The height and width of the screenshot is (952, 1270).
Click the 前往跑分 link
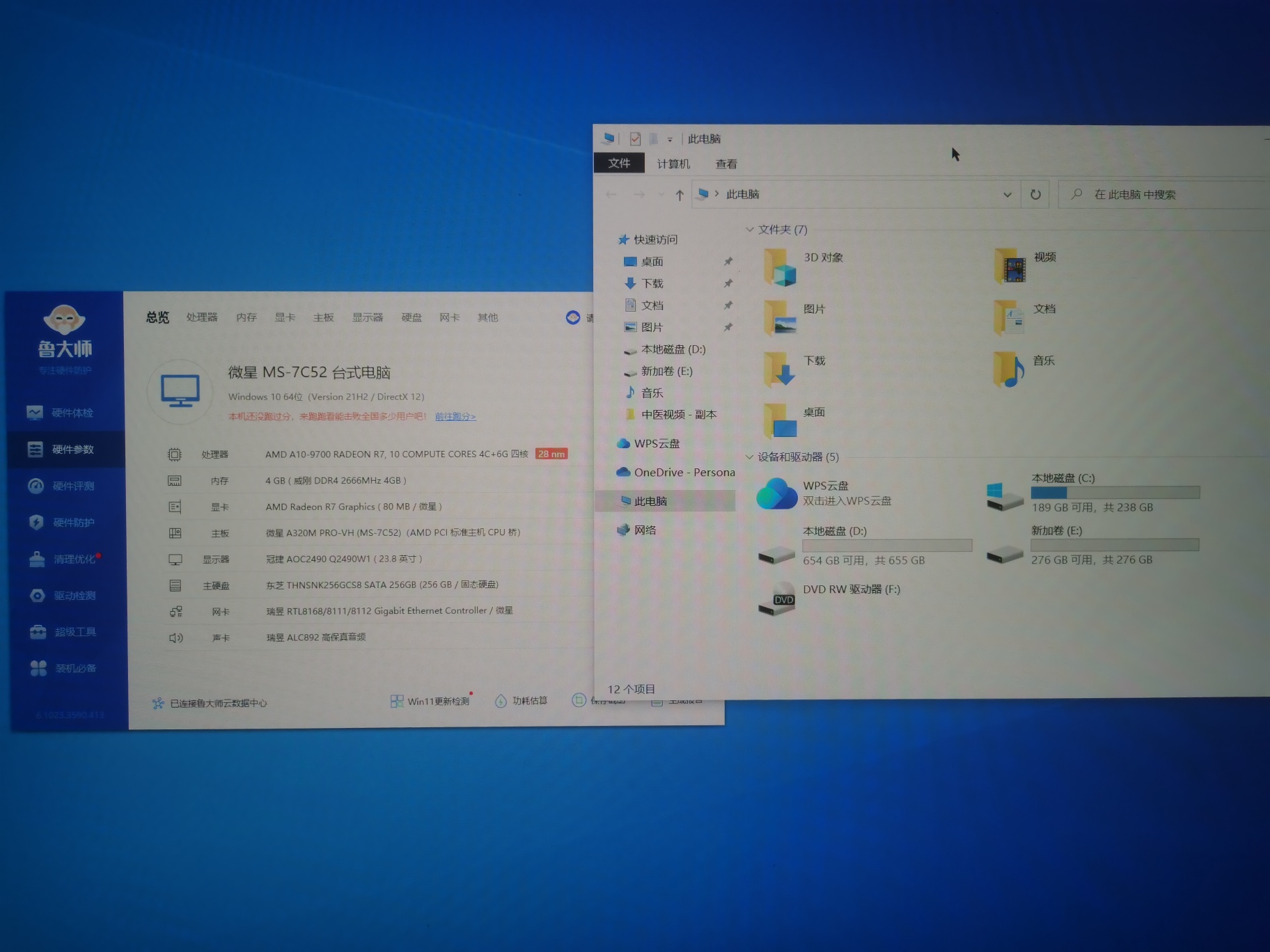(x=455, y=416)
